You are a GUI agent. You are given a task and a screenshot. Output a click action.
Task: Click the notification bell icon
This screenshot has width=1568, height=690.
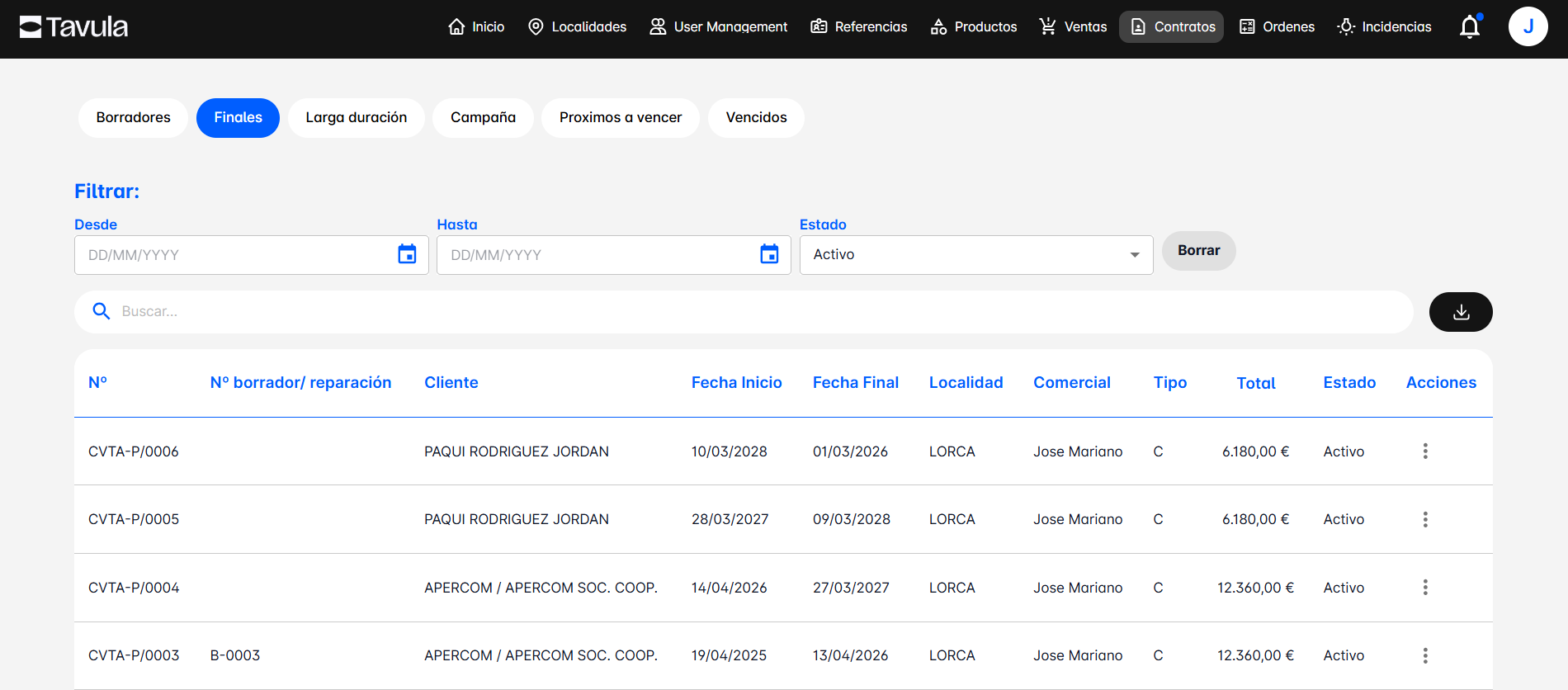pyautogui.click(x=1469, y=27)
